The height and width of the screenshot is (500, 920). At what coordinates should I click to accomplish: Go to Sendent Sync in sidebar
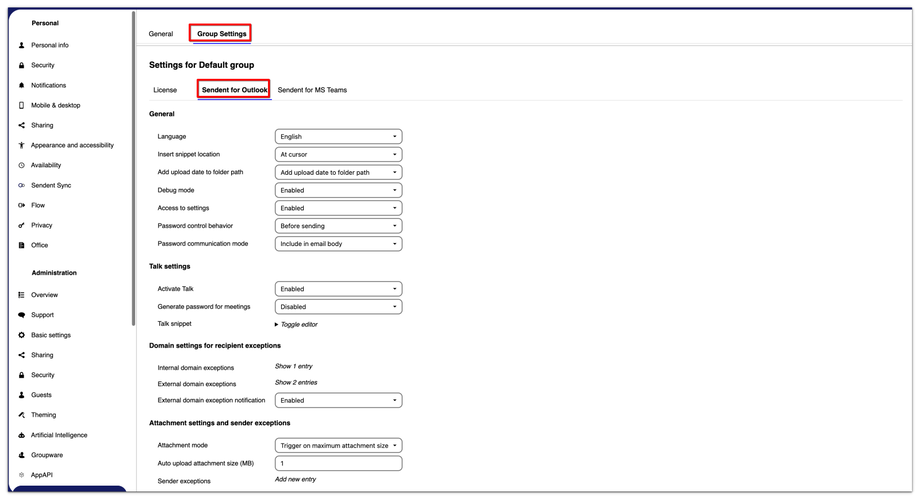(x=51, y=185)
